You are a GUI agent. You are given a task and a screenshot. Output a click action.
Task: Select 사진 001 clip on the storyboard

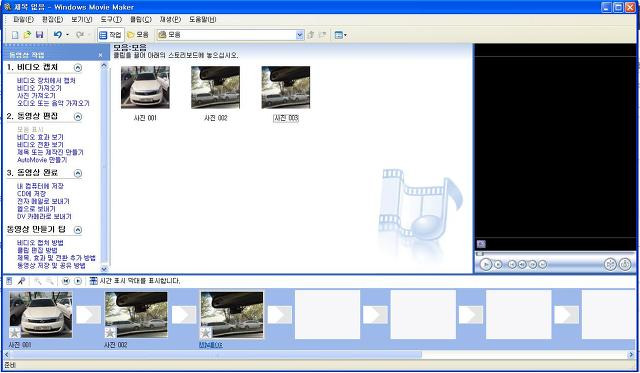[41, 315]
